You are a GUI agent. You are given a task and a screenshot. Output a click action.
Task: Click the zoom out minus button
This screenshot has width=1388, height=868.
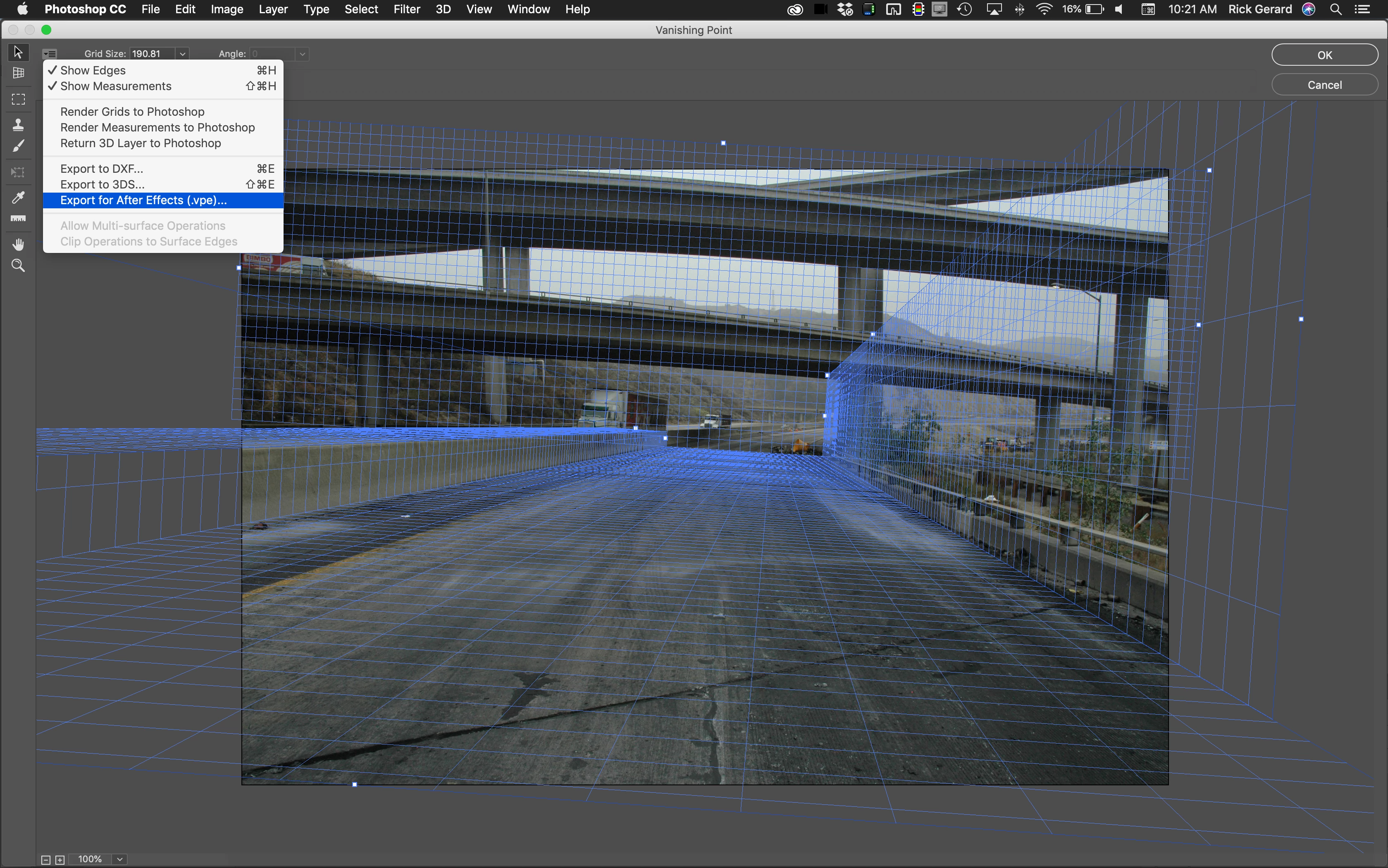click(x=46, y=859)
